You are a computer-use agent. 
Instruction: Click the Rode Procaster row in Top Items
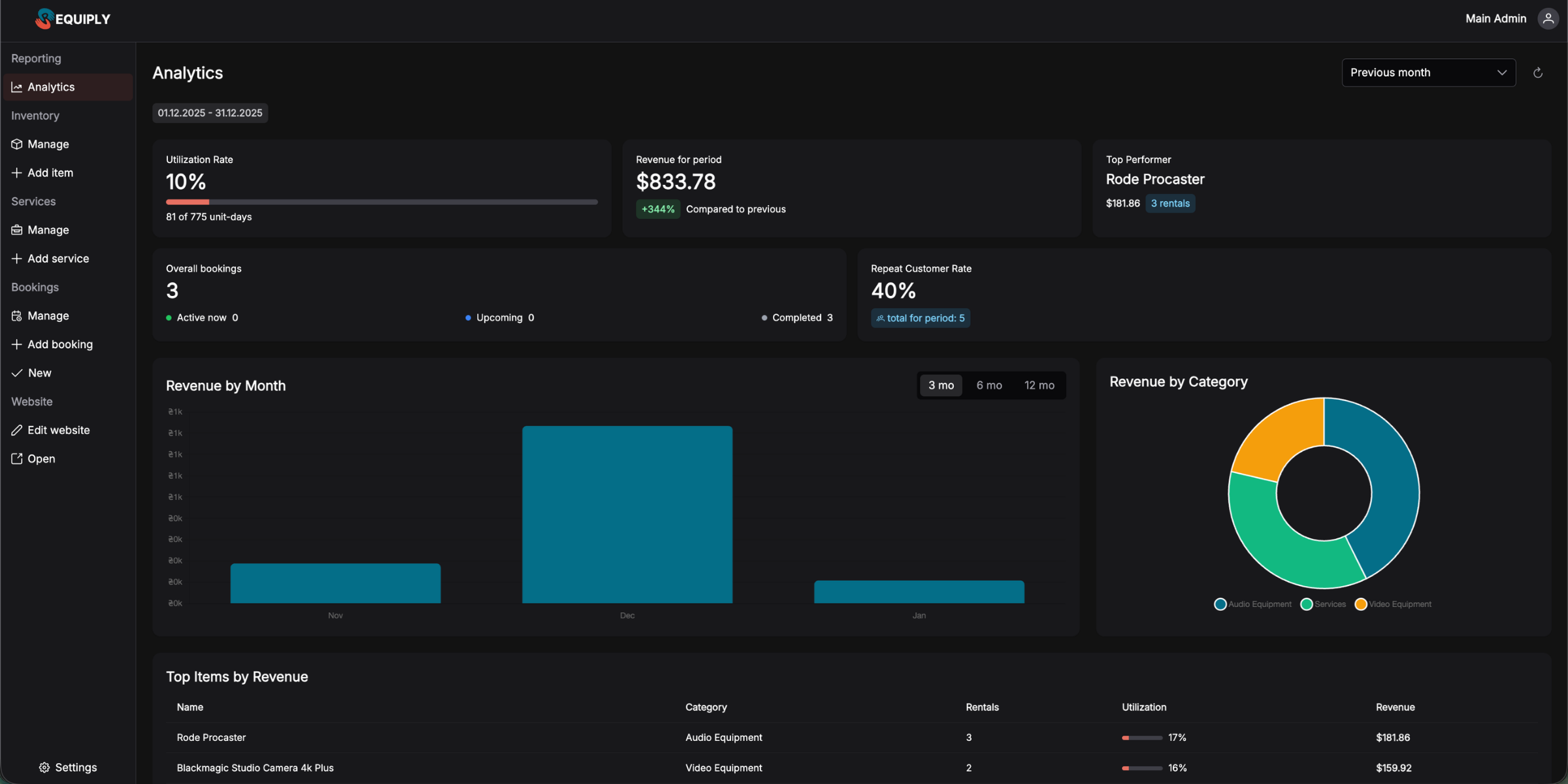click(x=211, y=737)
